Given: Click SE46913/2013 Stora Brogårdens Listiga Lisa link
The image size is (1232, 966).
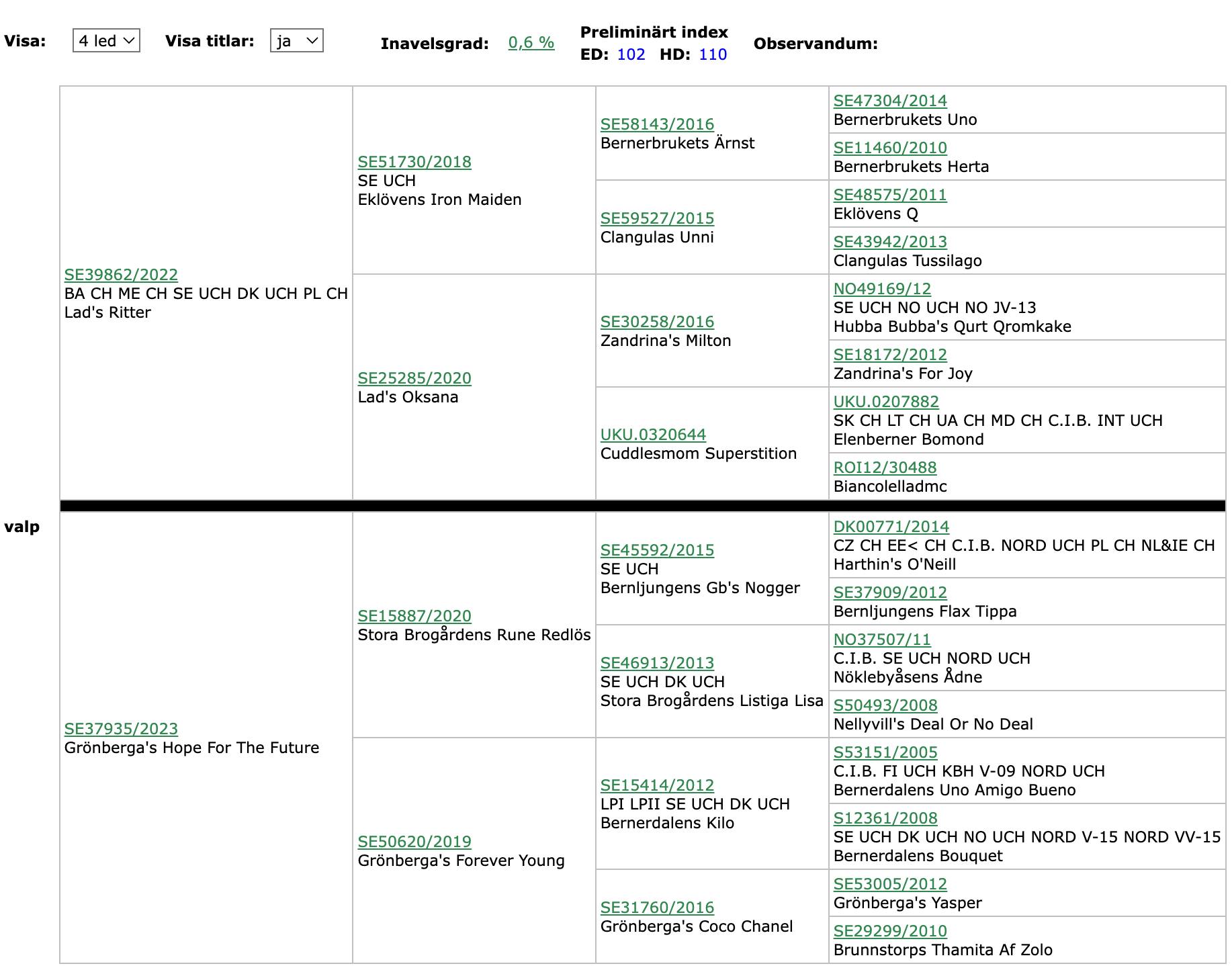Looking at the screenshot, I should tap(657, 663).
